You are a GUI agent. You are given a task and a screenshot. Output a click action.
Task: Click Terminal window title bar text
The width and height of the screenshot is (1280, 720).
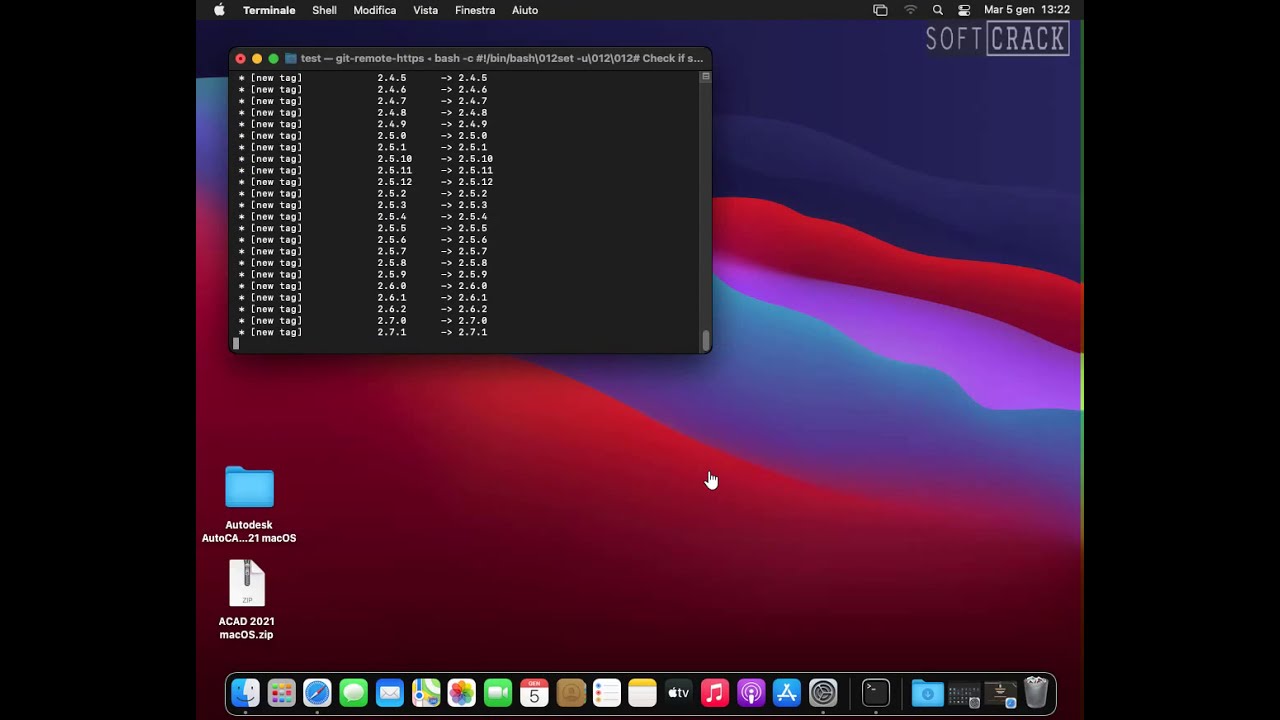tap(502, 58)
